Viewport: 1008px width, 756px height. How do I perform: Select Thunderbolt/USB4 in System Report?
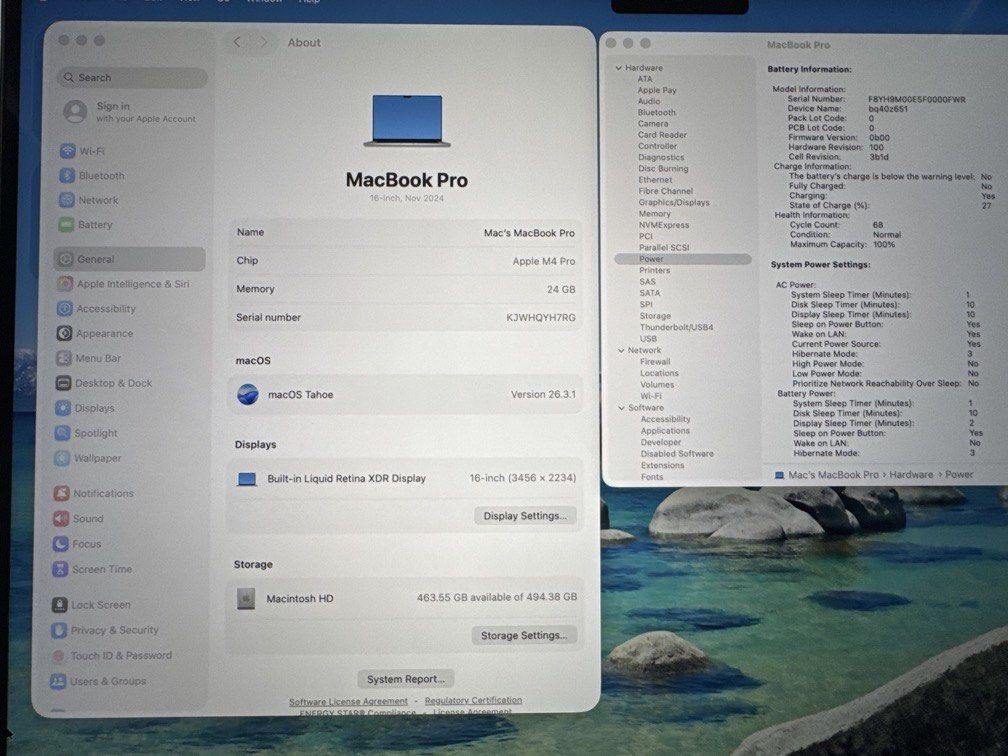[x=676, y=327]
